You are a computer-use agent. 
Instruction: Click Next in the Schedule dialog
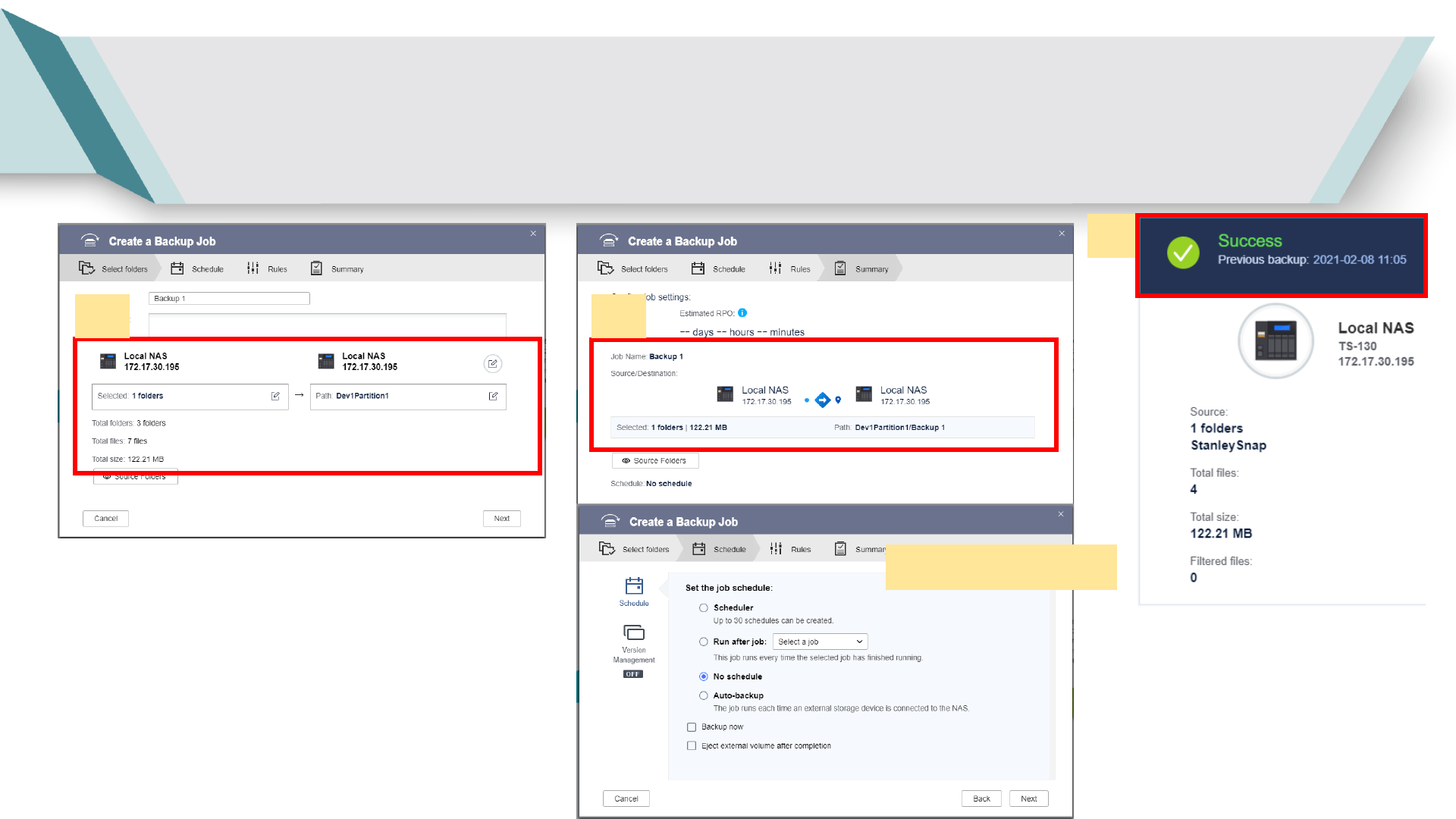coord(1029,799)
